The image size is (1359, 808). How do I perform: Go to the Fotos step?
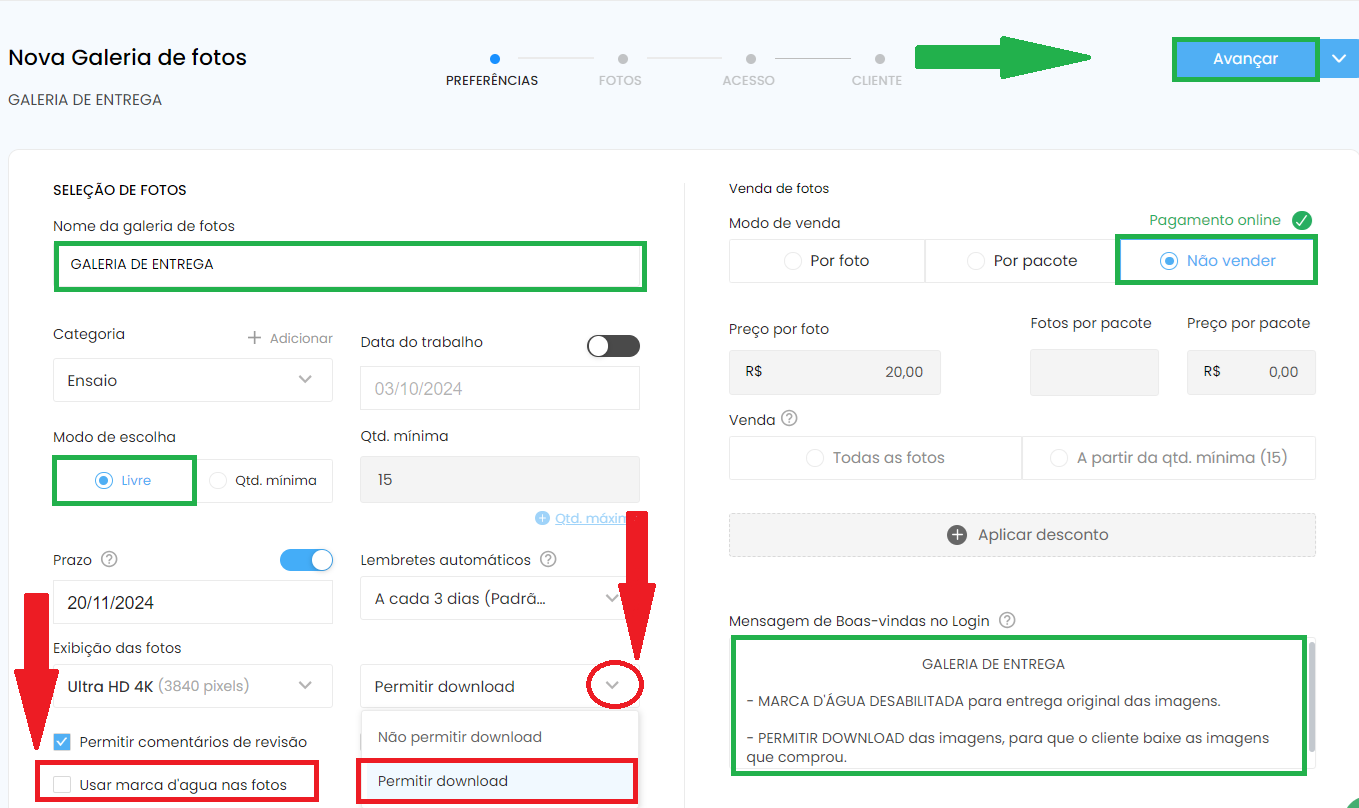point(620,72)
